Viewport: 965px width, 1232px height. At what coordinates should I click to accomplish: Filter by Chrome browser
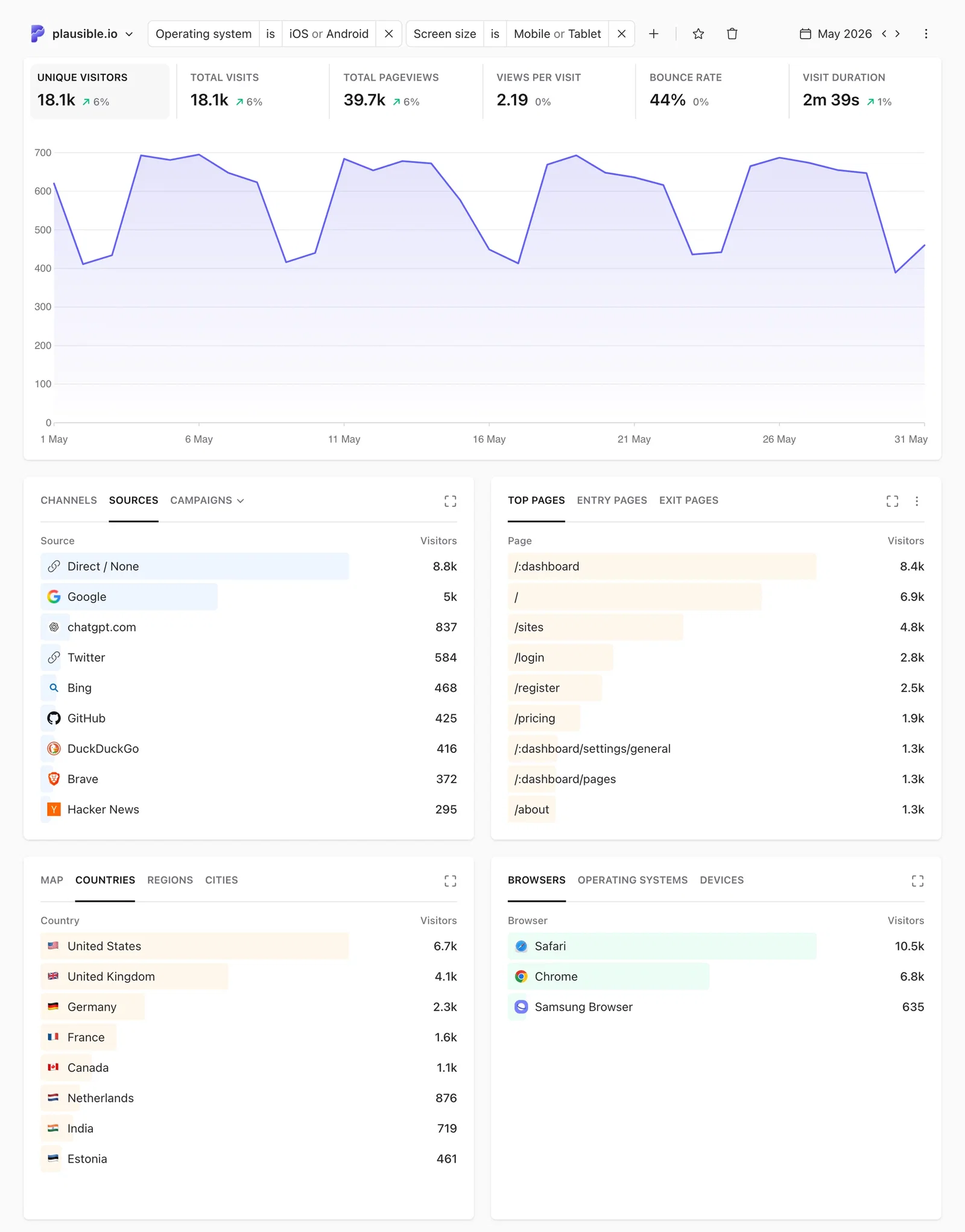tap(716, 976)
